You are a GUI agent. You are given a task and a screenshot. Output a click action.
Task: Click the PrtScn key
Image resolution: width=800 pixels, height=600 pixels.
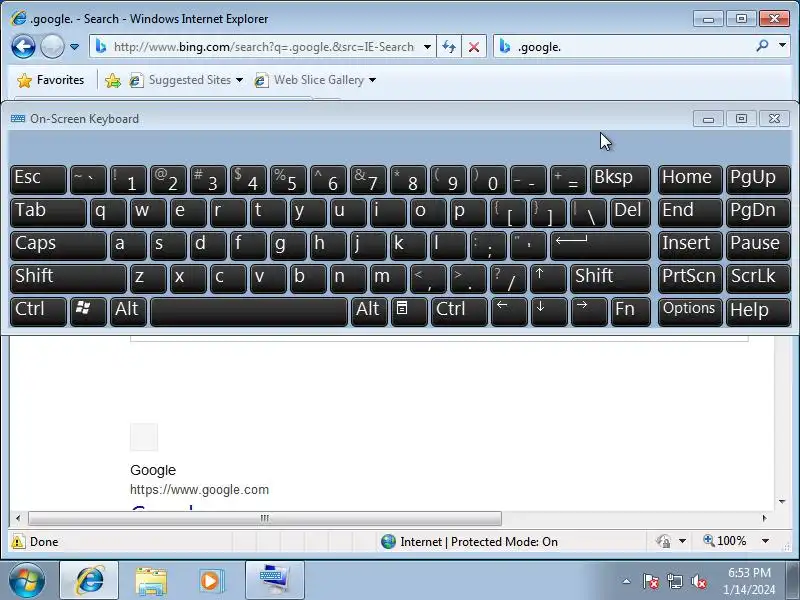[690, 279]
